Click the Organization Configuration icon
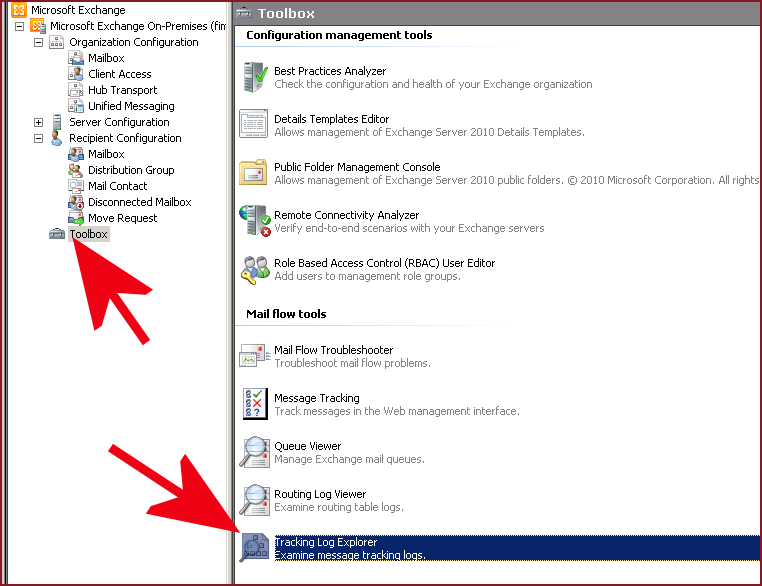The height and width of the screenshot is (586, 762). click(x=57, y=42)
